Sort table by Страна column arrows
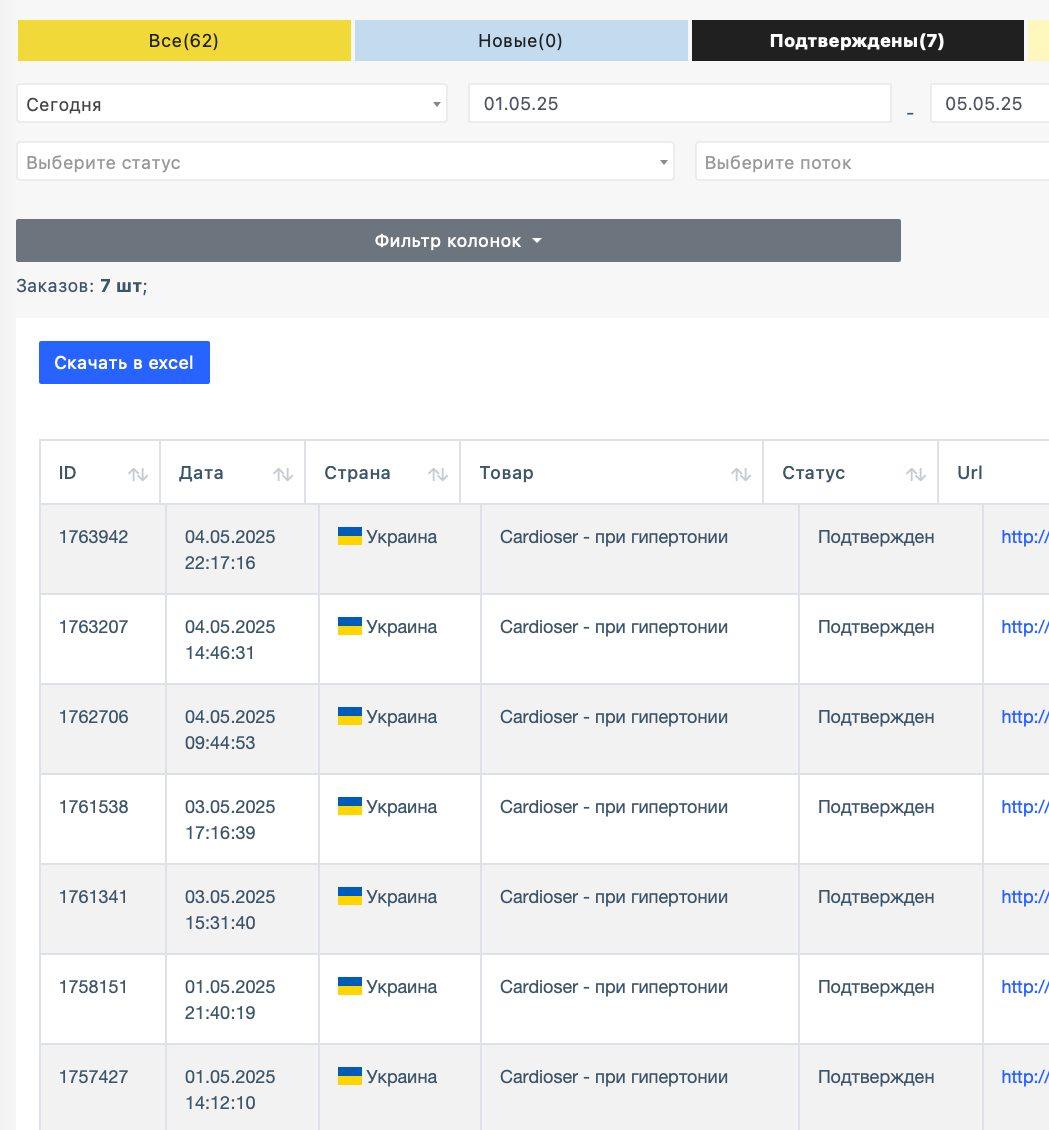The image size is (1049, 1130). click(x=437, y=474)
